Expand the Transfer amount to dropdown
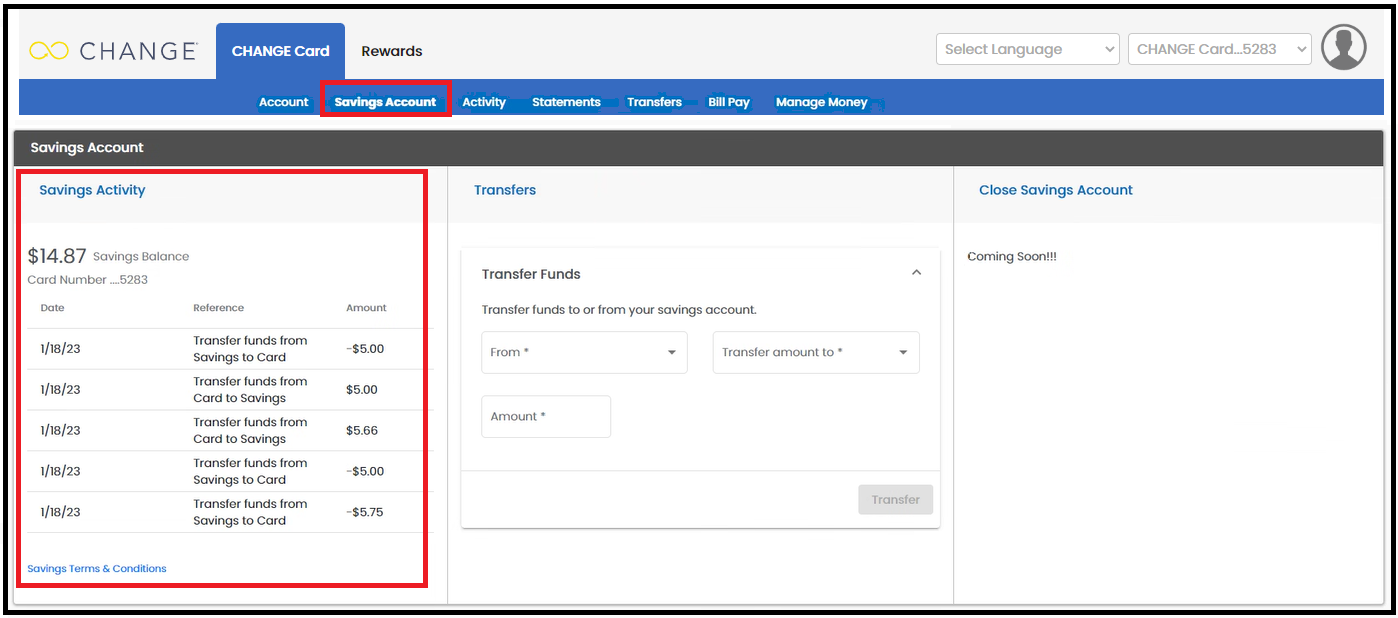Image resolution: width=1398 pixels, height=618 pixels. coord(816,352)
